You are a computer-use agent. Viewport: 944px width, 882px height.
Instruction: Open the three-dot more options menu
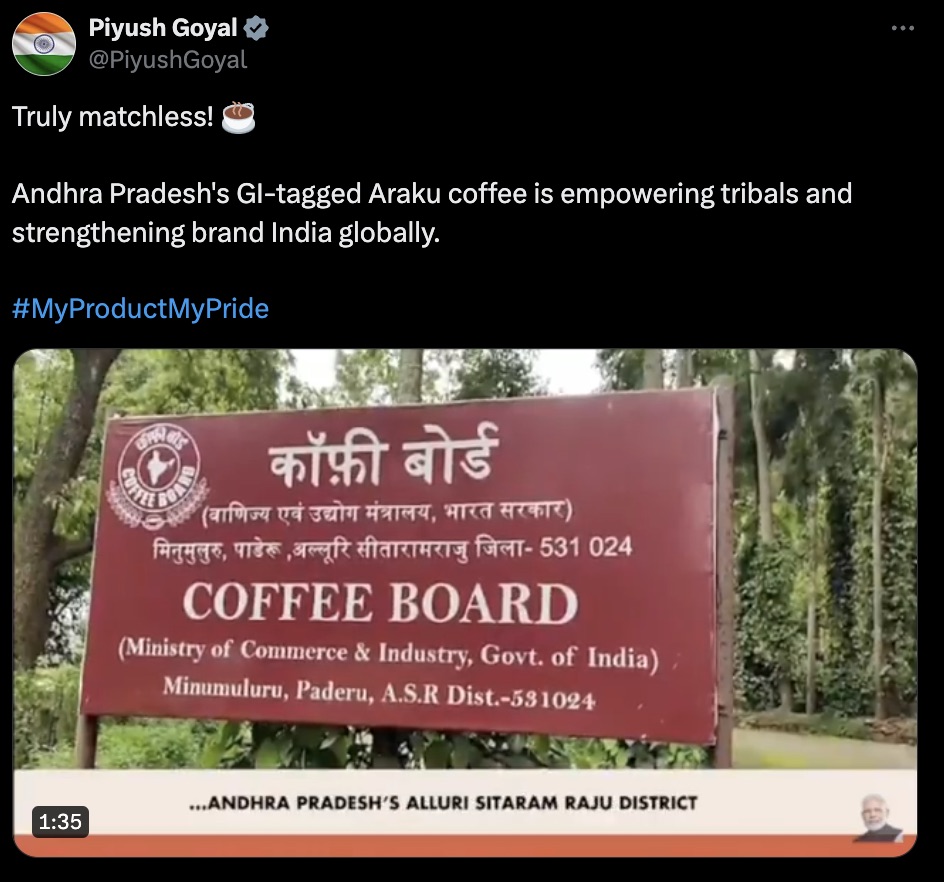tap(902, 28)
